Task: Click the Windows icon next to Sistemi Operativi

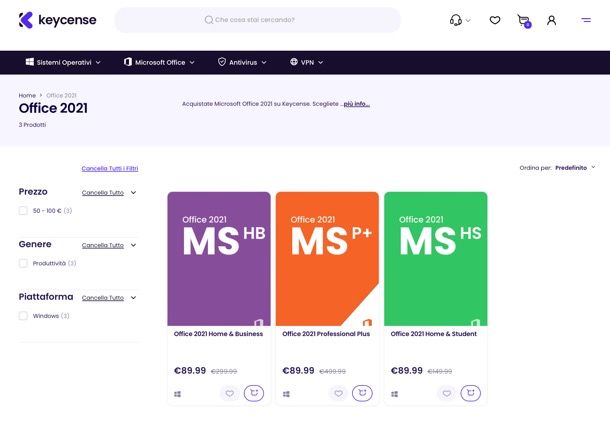Action: pos(30,62)
